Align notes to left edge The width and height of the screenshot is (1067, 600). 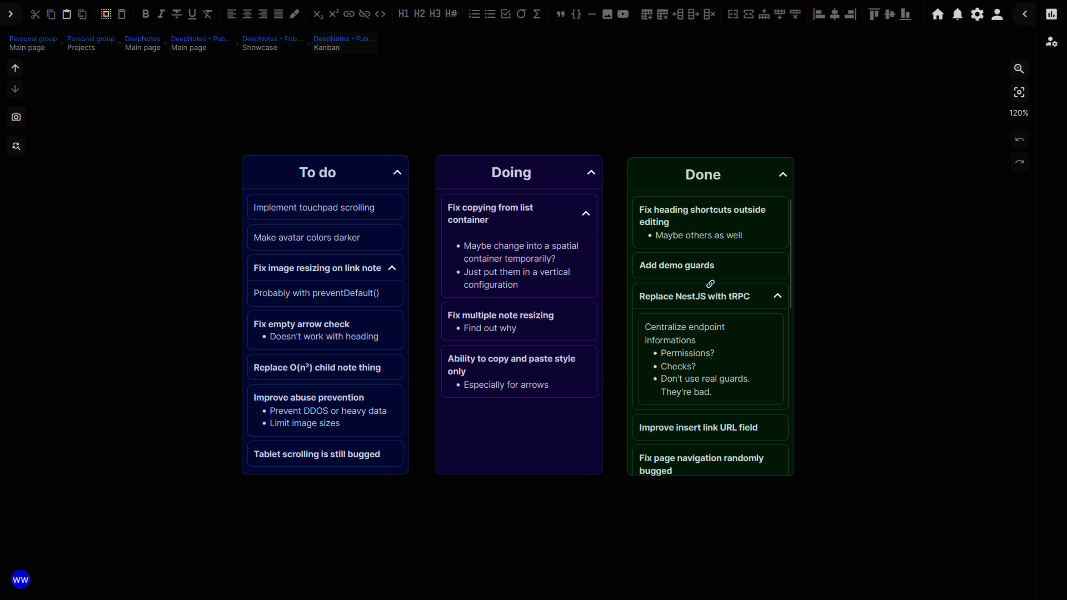[x=819, y=14]
